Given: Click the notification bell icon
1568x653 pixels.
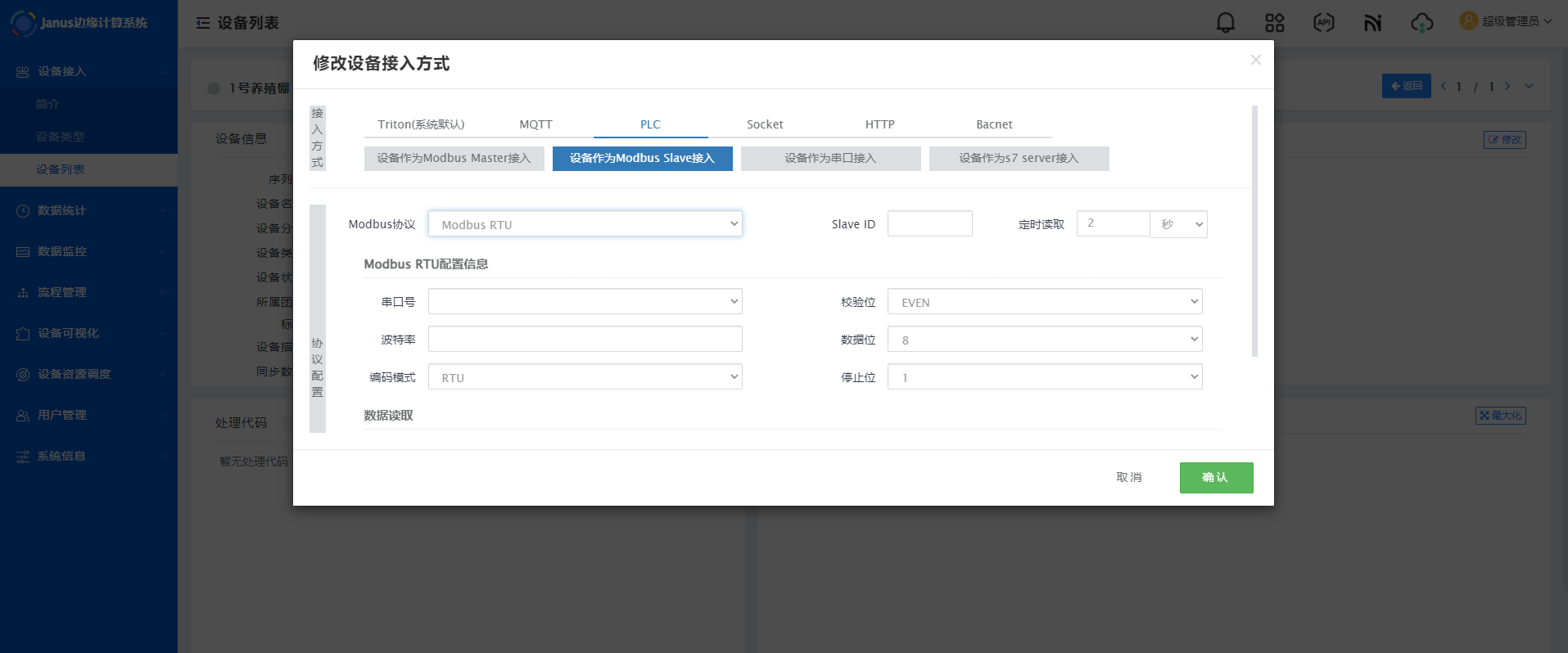Looking at the screenshot, I should pos(1225,23).
